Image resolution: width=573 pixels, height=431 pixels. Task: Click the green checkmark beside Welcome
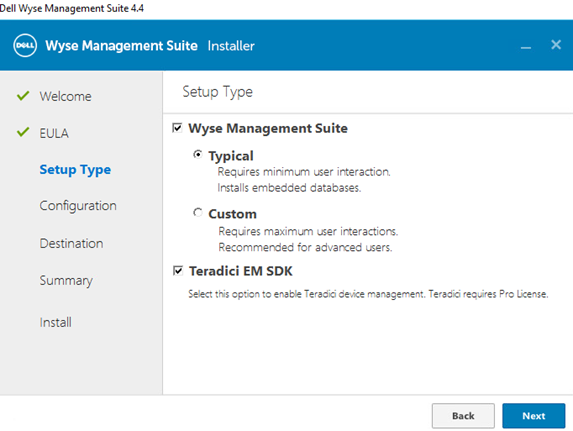[x=23, y=96]
